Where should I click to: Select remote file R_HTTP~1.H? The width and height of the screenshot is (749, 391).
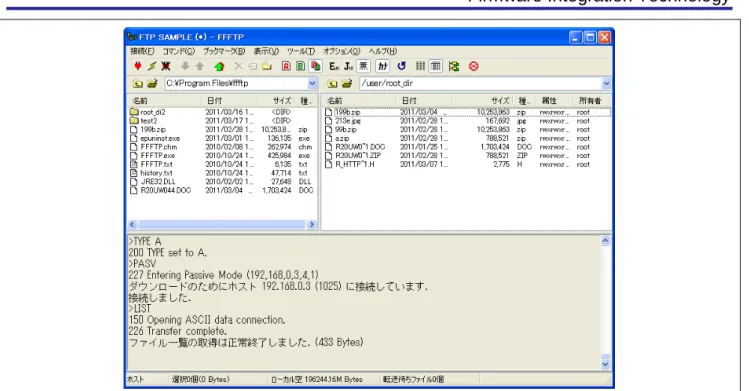354,164
